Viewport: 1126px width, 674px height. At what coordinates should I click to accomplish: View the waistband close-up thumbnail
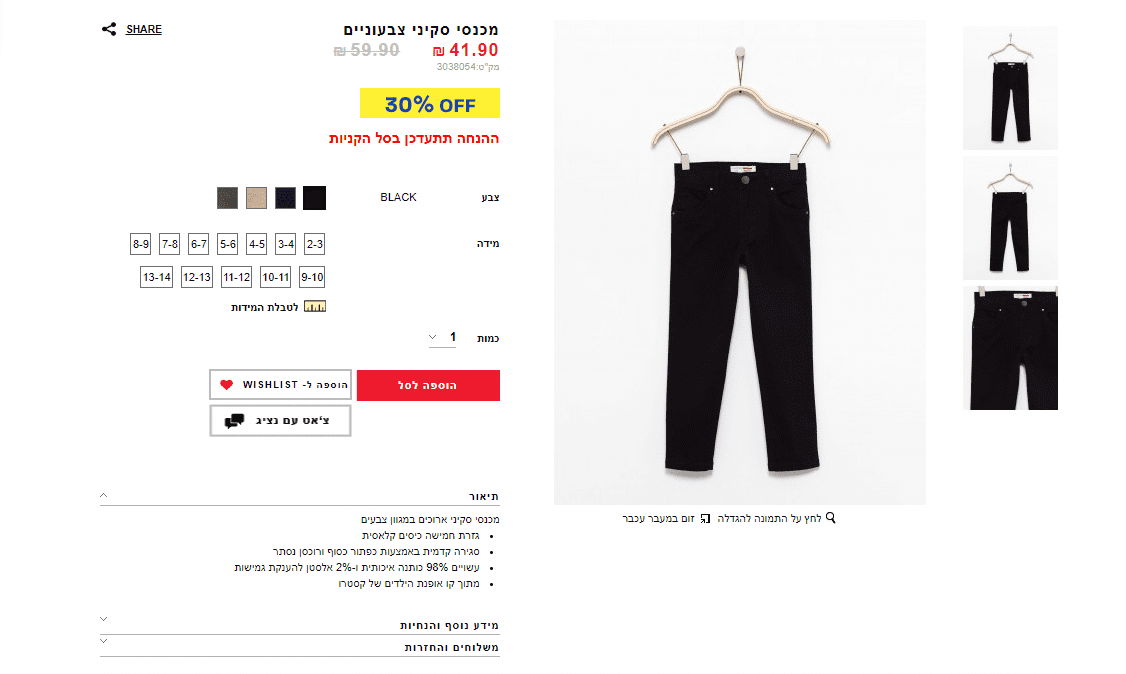click(1010, 349)
